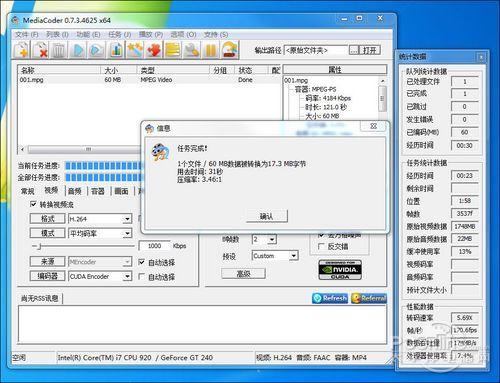Click the 1000 Kbps bitrate field
The height and width of the screenshot is (383, 500).
pyautogui.click(x=154, y=246)
